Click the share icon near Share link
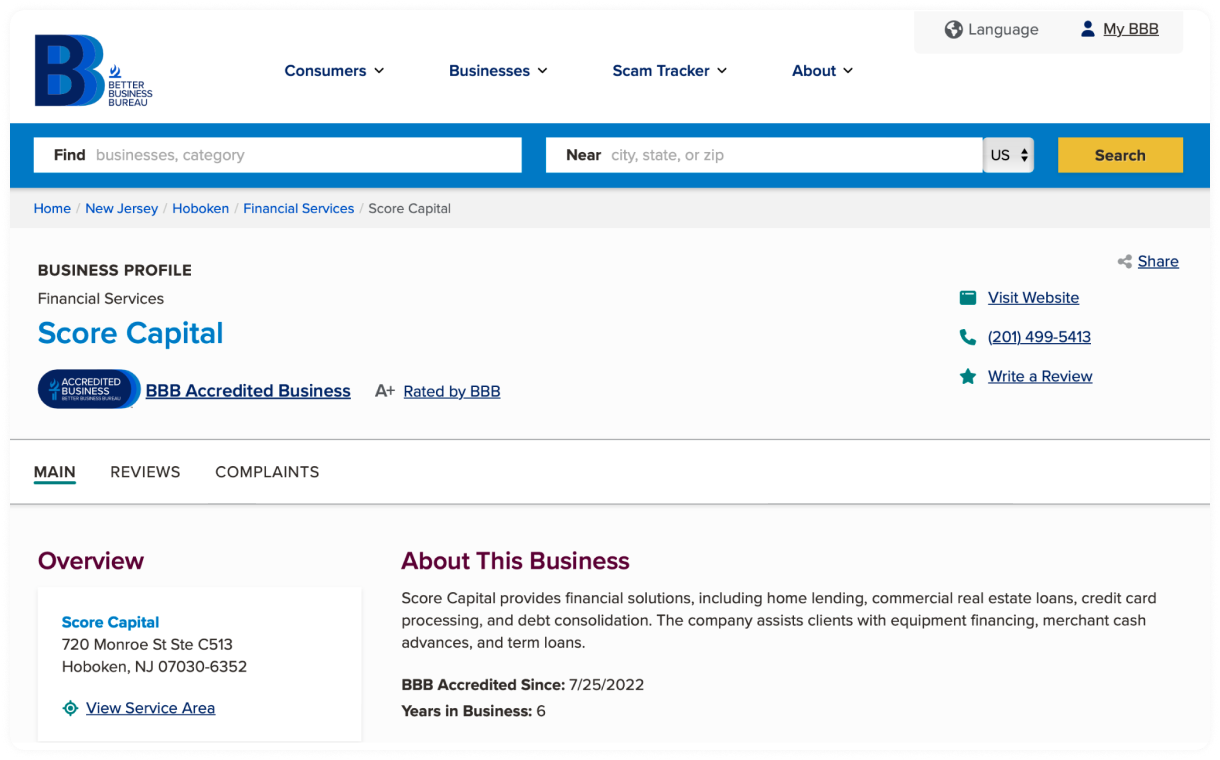 [x=1125, y=262]
